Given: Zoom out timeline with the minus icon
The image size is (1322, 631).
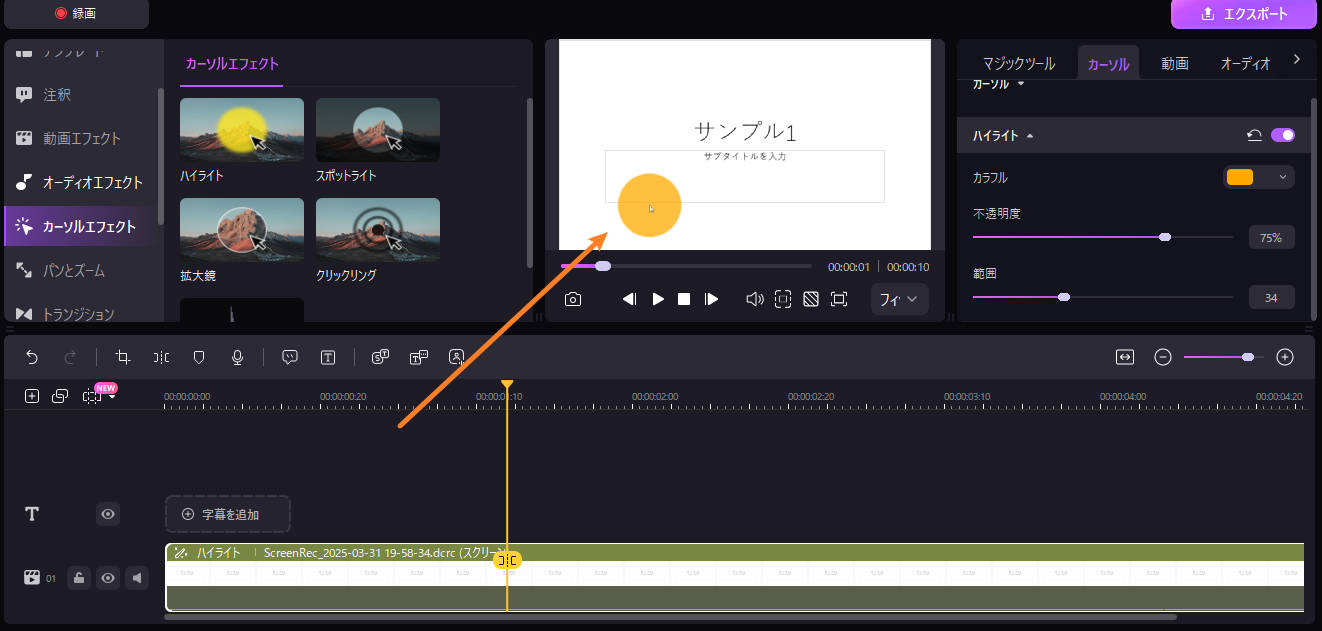Looking at the screenshot, I should [1163, 357].
